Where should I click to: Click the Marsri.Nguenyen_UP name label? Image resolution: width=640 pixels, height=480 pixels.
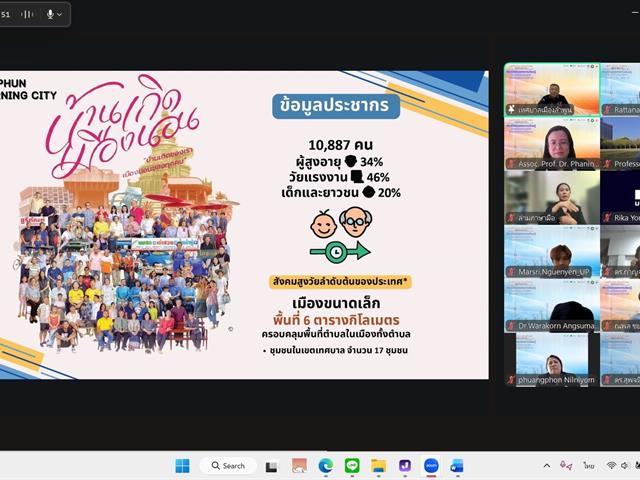(x=554, y=272)
